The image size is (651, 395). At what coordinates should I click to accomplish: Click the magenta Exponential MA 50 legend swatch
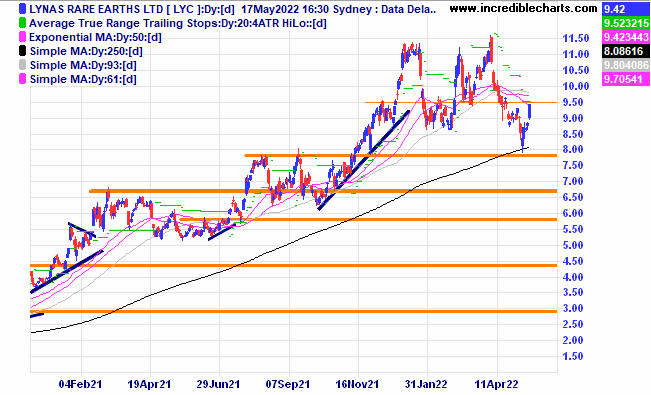click(22, 37)
